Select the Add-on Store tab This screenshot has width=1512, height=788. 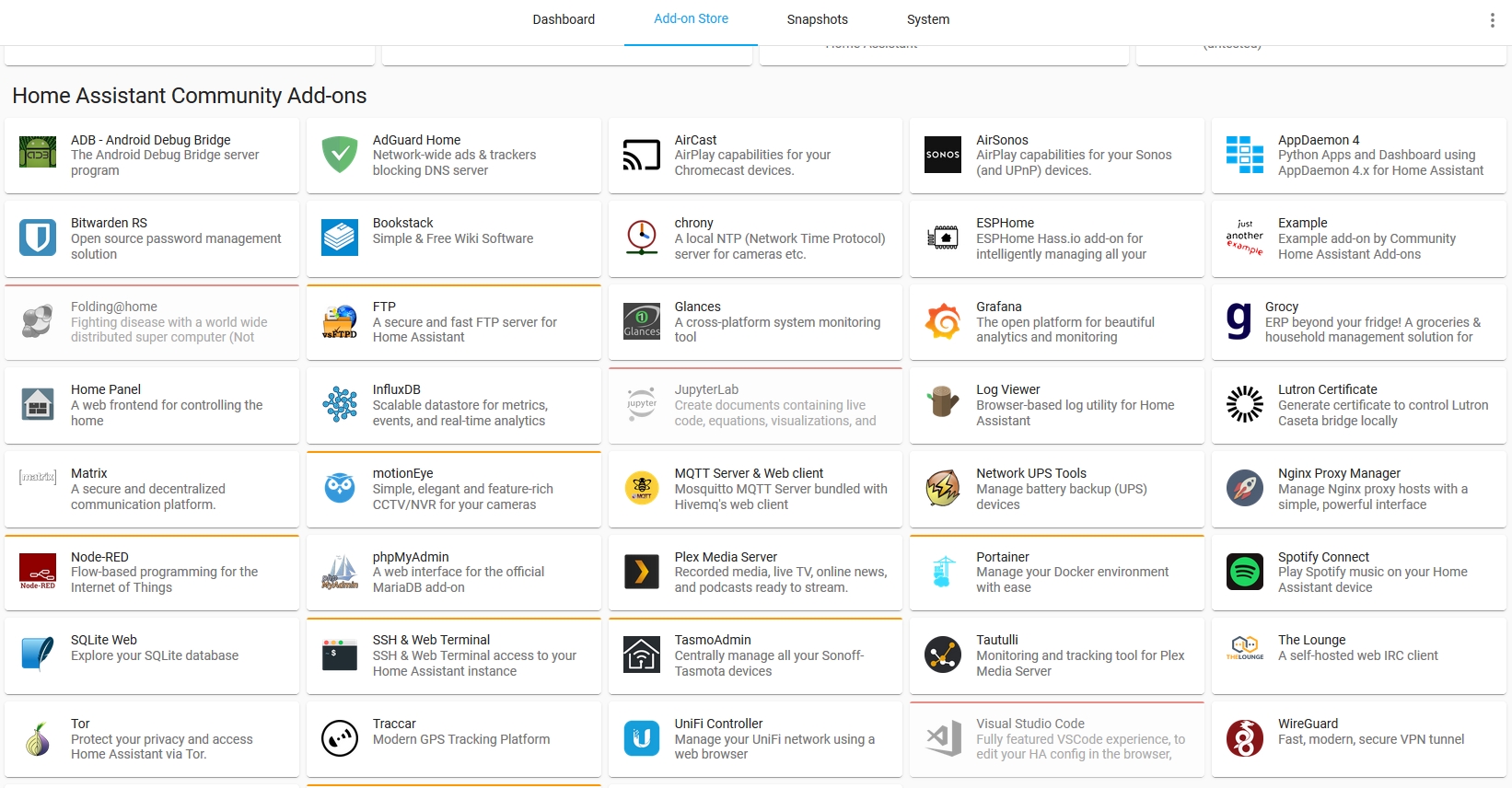coord(691,19)
